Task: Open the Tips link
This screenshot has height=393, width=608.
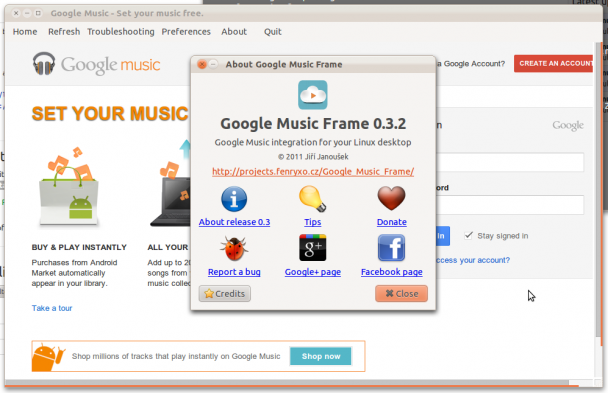Action: coord(313,222)
